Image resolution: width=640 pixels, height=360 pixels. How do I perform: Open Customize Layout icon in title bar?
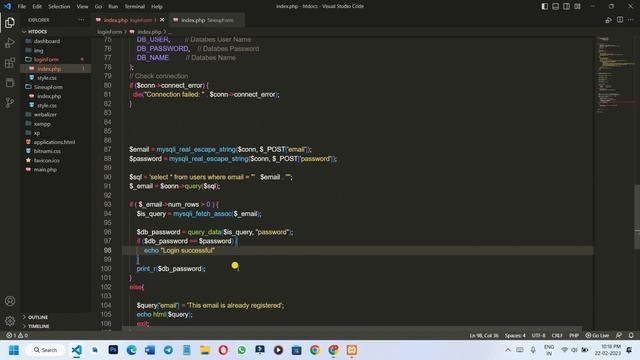point(577,6)
